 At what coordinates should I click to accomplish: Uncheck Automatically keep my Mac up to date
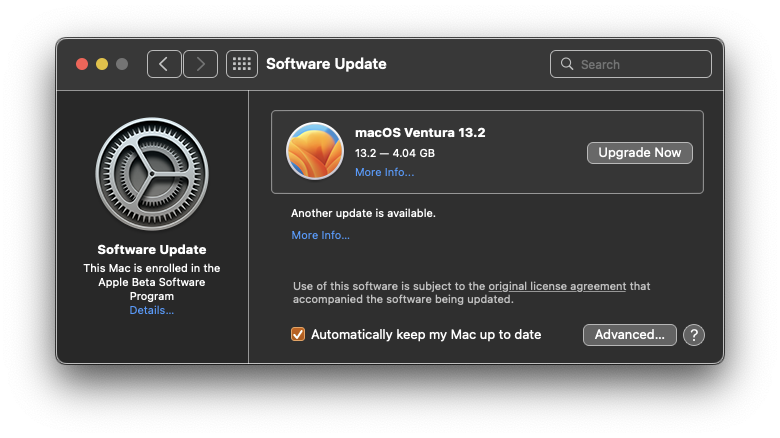click(298, 334)
